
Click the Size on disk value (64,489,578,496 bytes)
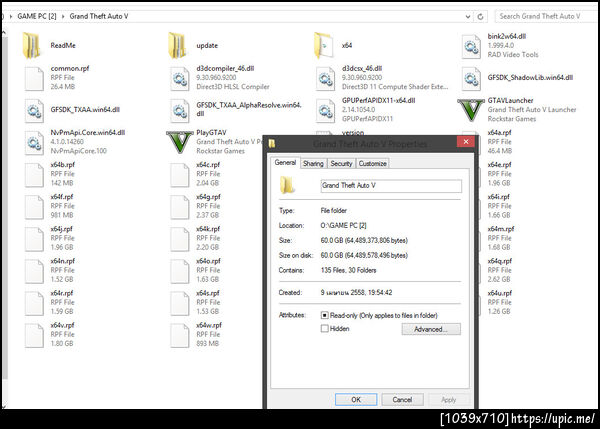[364, 255]
